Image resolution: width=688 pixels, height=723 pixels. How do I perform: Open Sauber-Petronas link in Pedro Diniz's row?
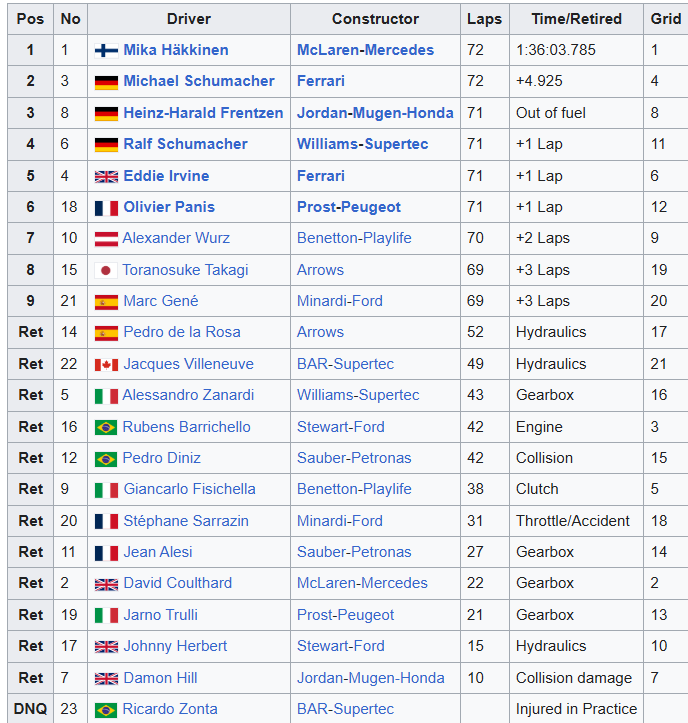(354, 458)
